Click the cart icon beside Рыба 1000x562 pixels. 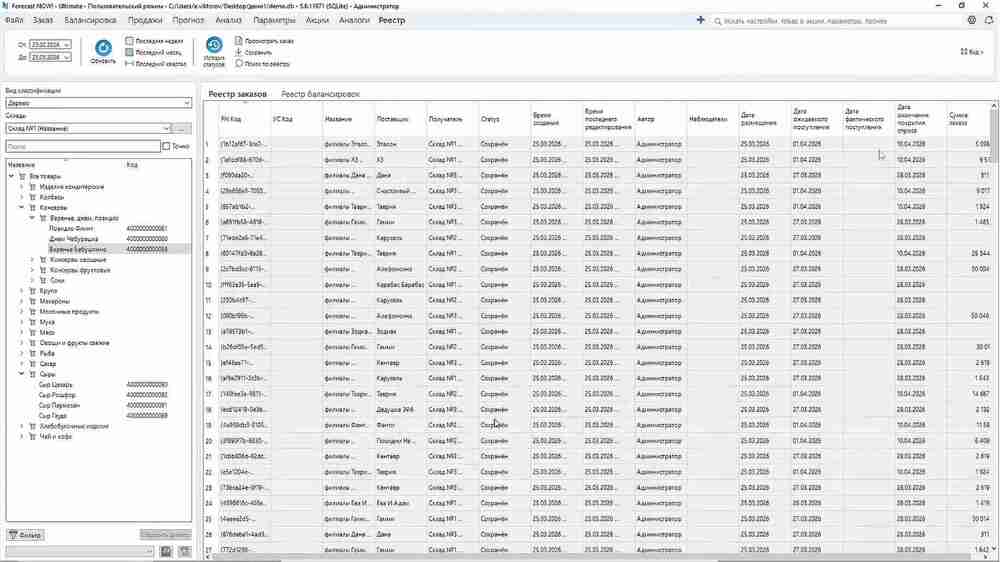coord(32,353)
